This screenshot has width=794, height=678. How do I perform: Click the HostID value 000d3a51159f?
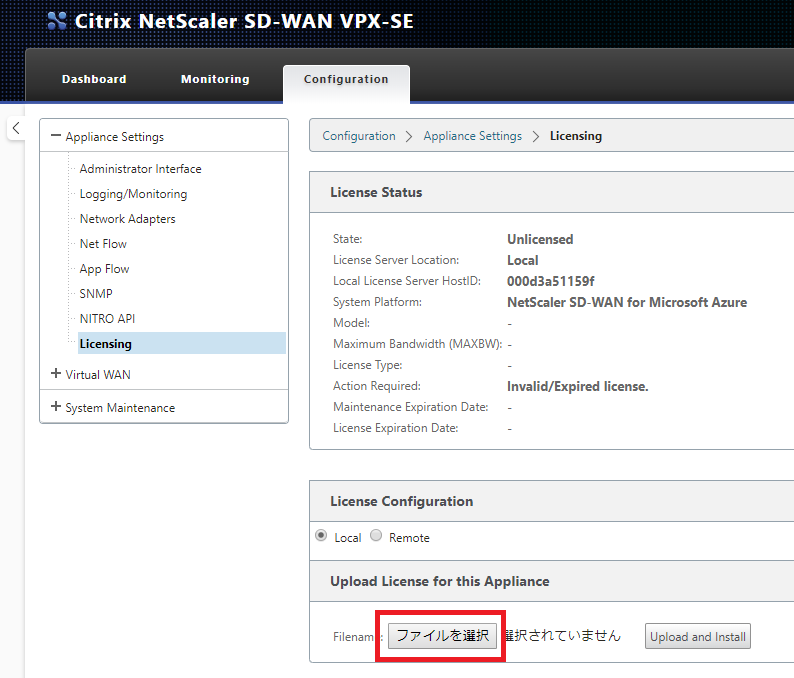[551, 281]
